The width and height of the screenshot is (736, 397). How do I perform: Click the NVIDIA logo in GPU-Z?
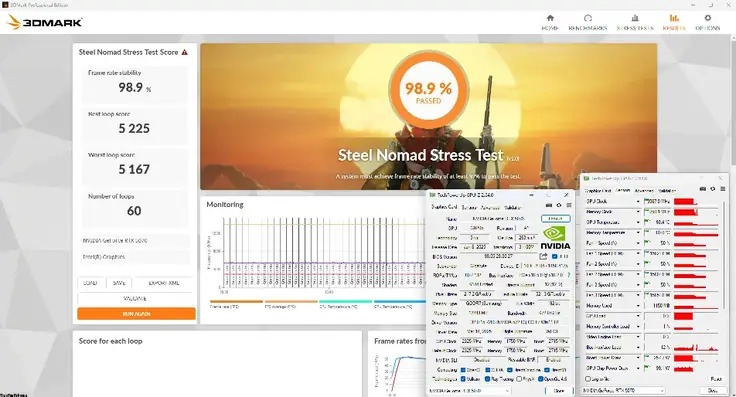[x=555, y=238]
